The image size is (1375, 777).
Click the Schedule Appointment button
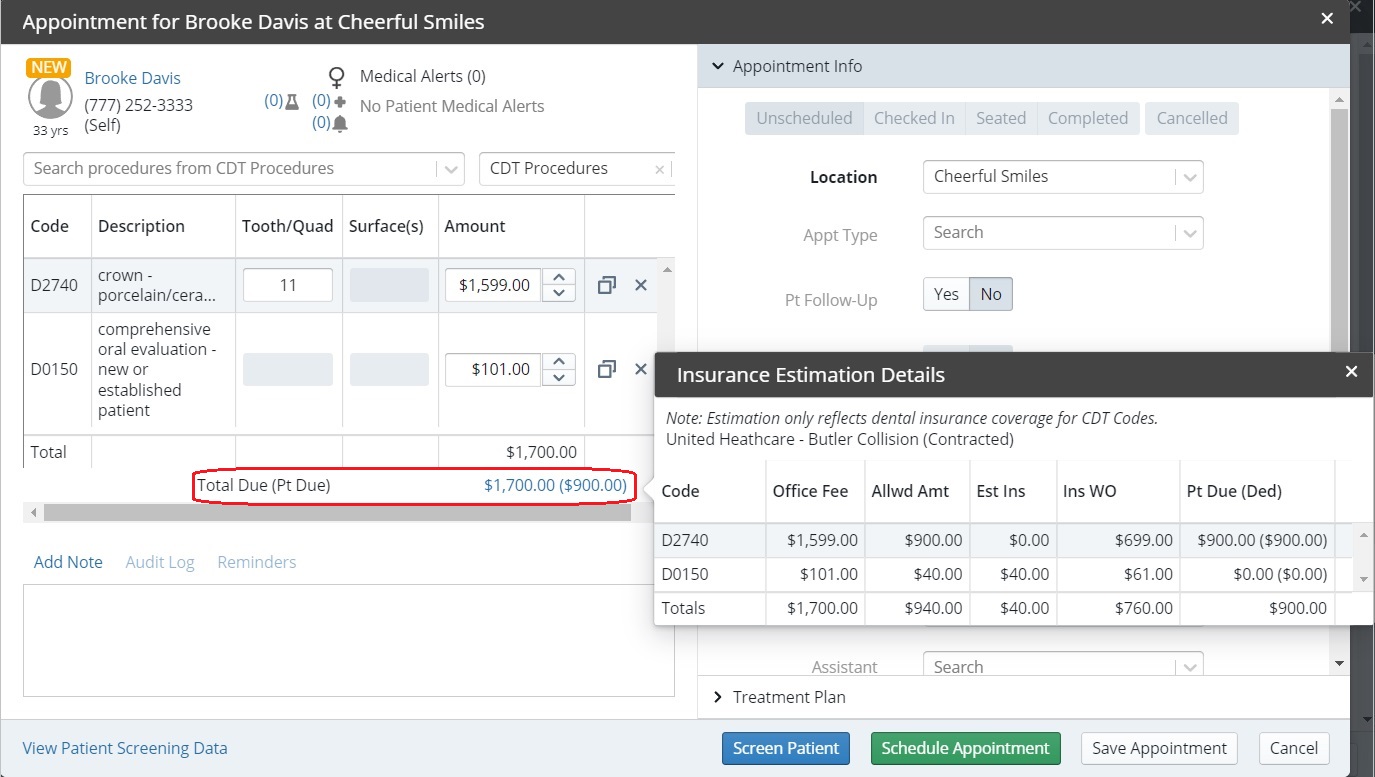click(x=965, y=748)
